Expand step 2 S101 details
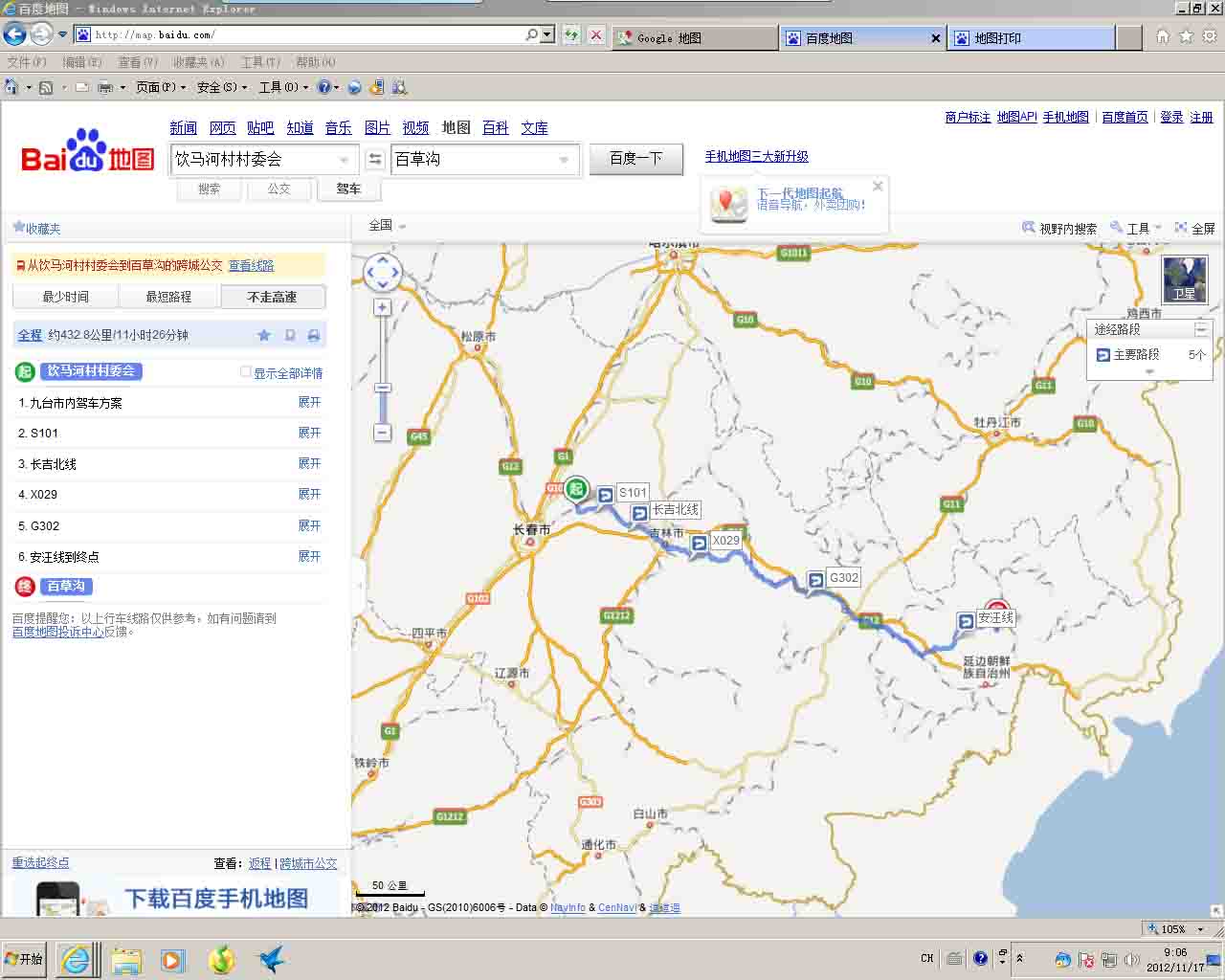This screenshot has width=1225, height=980. [309, 433]
